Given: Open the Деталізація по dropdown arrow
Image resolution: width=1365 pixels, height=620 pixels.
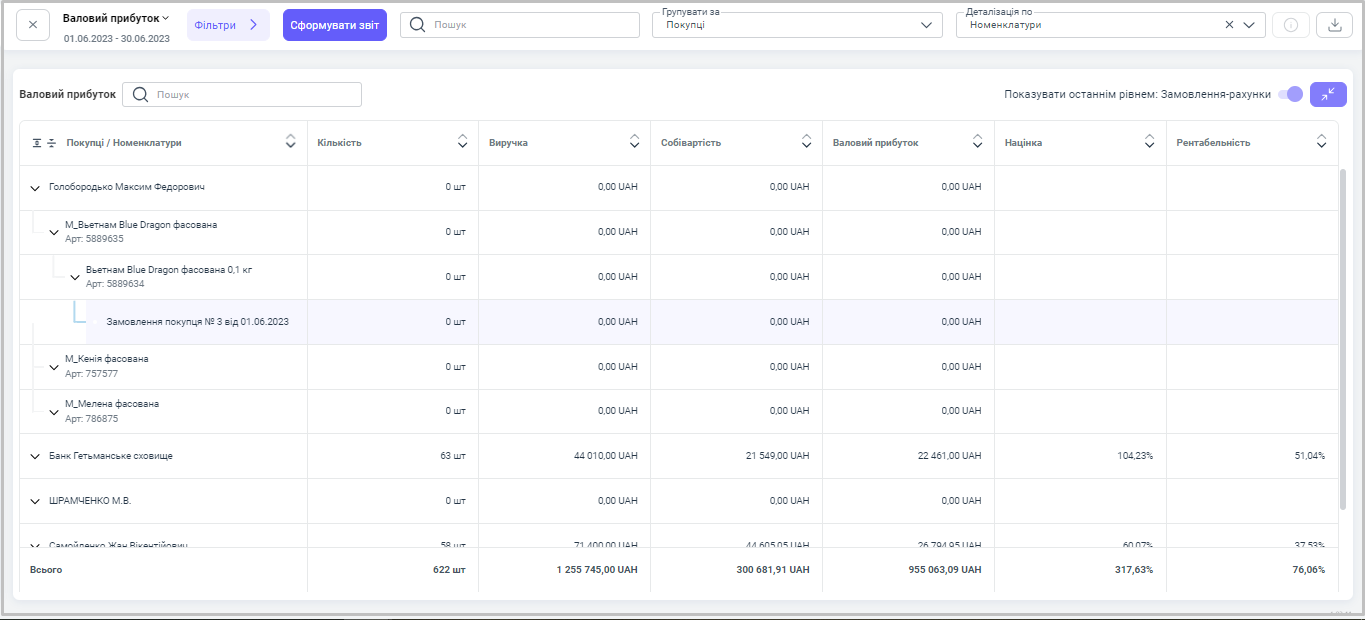Looking at the screenshot, I should [x=1249, y=25].
